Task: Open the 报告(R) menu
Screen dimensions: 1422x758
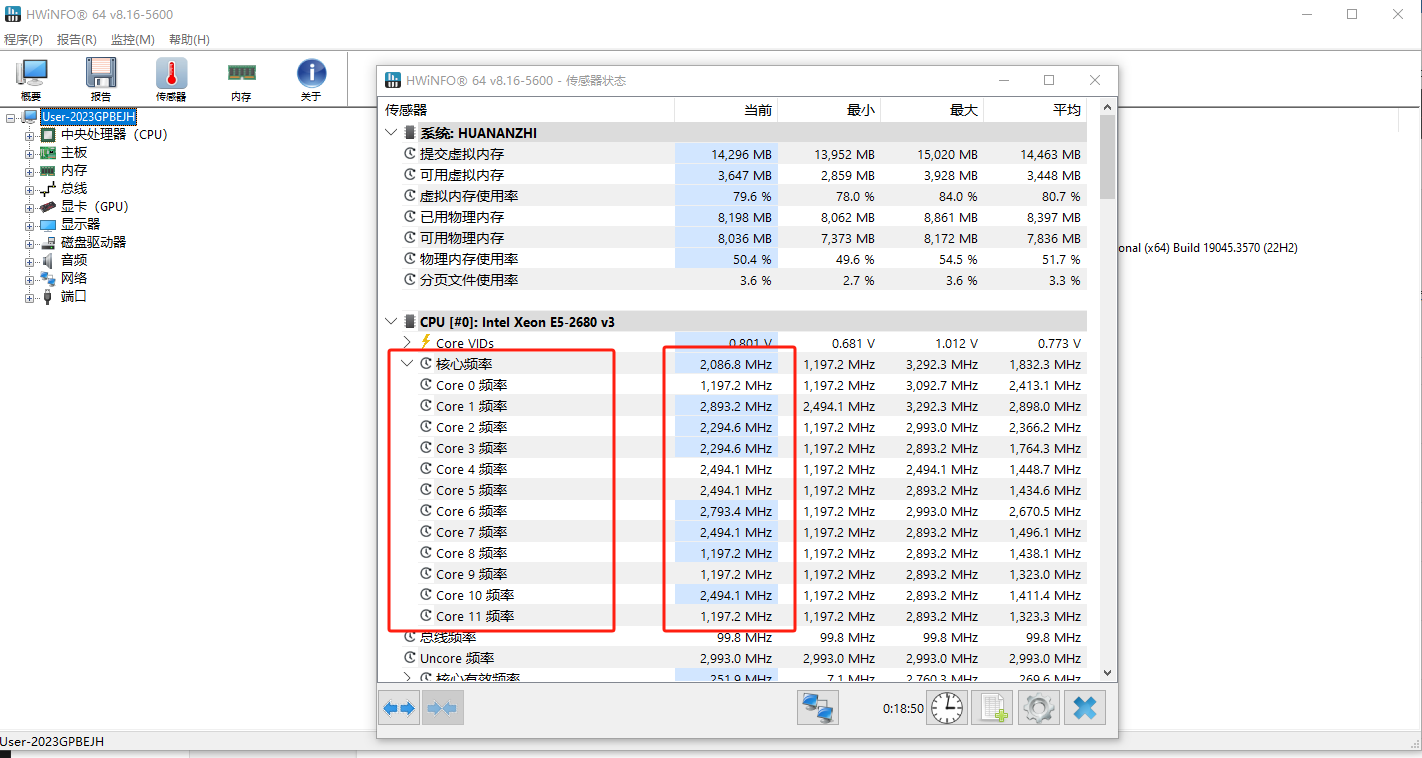Action: pos(77,40)
